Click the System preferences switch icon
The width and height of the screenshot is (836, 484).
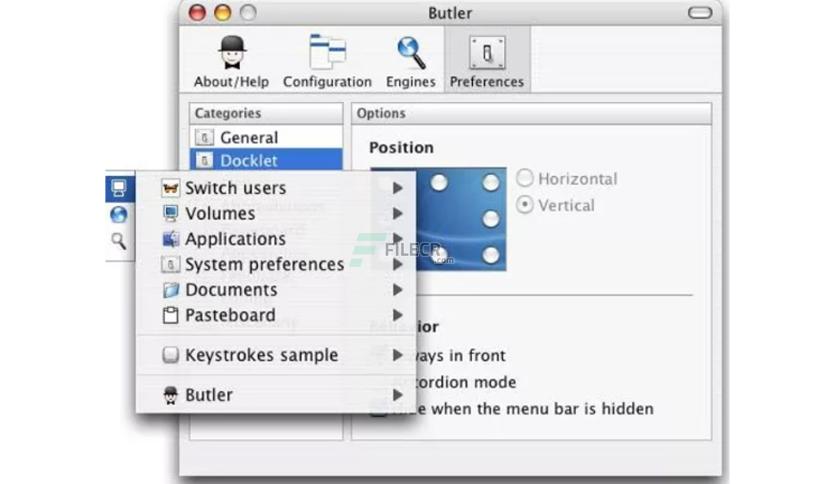170,264
